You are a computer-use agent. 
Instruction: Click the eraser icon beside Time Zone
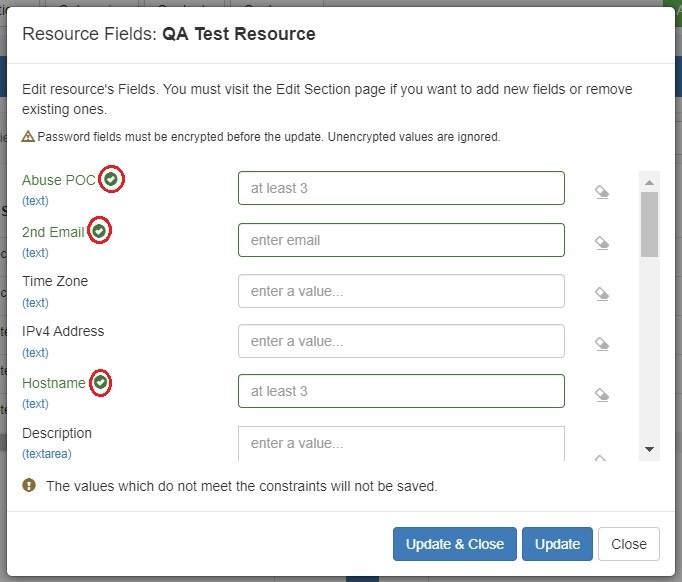602,294
